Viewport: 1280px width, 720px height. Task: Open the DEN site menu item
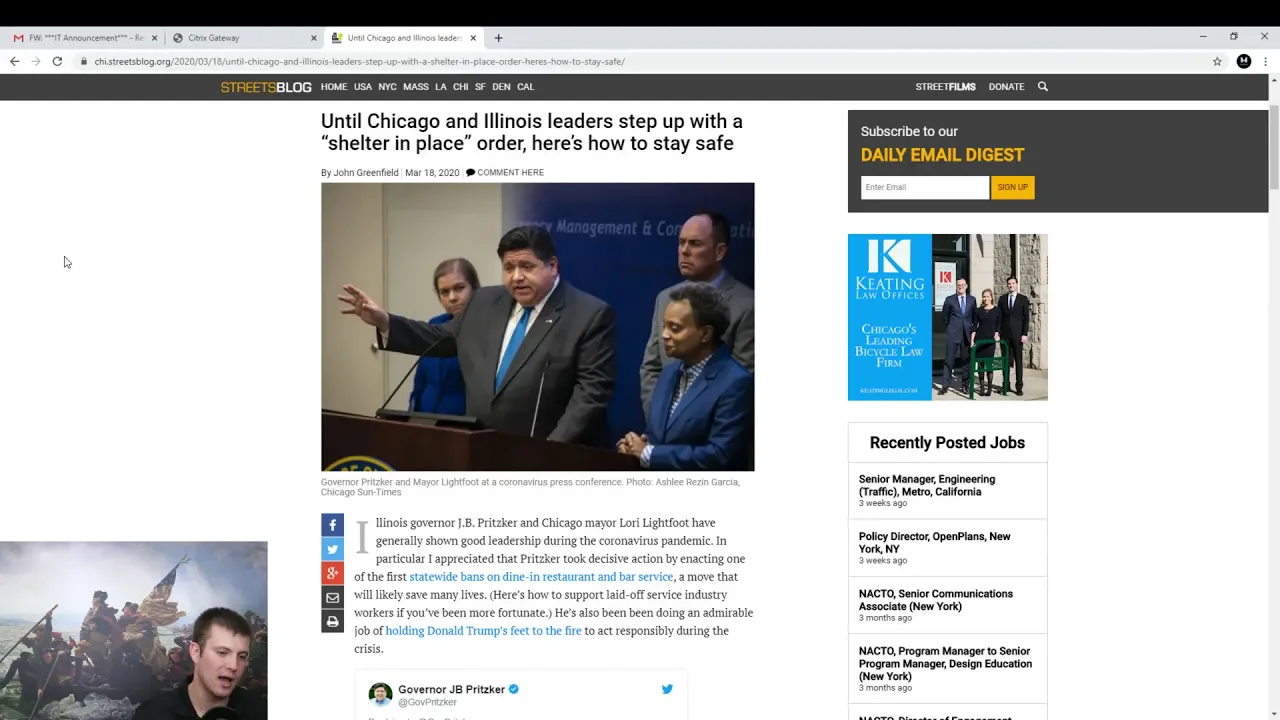[x=501, y=87]
